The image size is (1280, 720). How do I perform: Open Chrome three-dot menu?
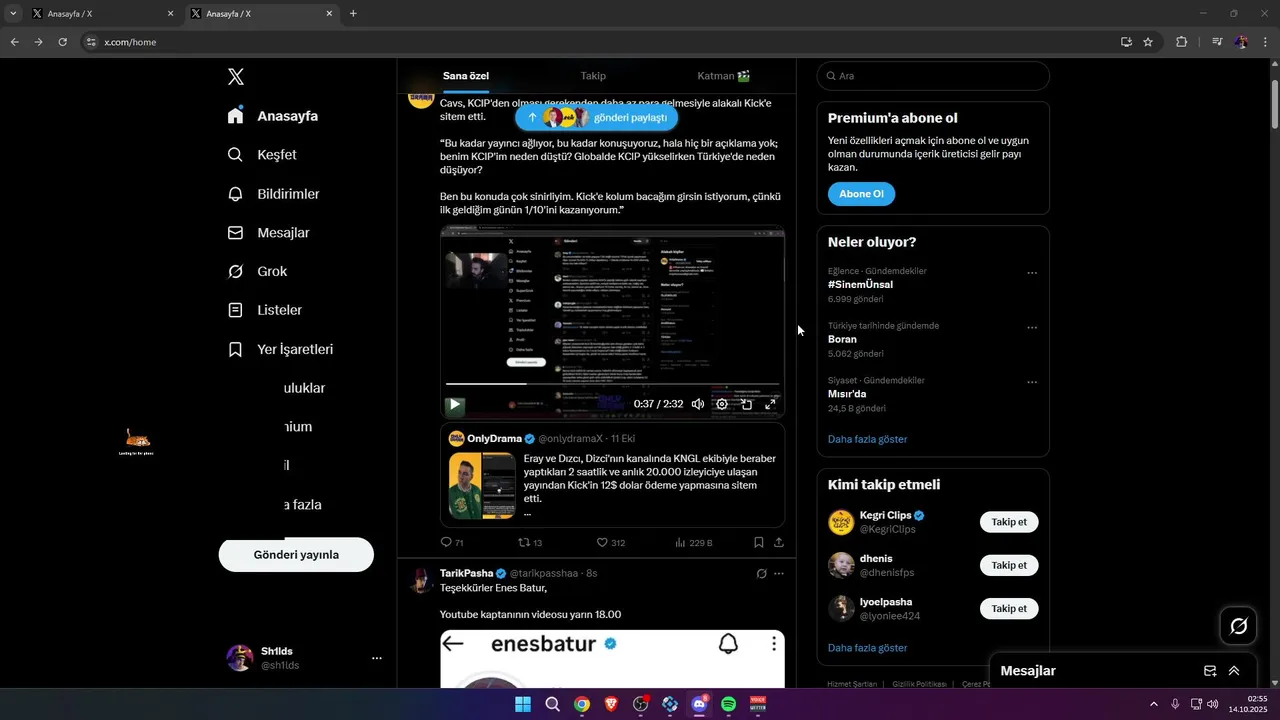point(1266,42)
